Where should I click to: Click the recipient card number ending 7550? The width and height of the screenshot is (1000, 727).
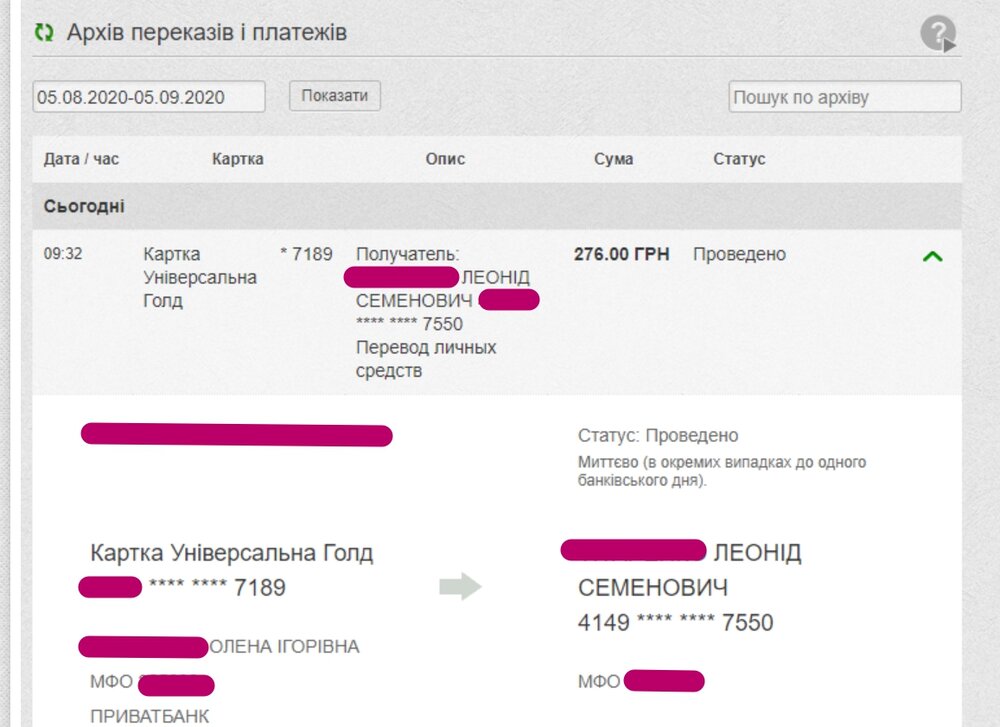click(675, 623)
